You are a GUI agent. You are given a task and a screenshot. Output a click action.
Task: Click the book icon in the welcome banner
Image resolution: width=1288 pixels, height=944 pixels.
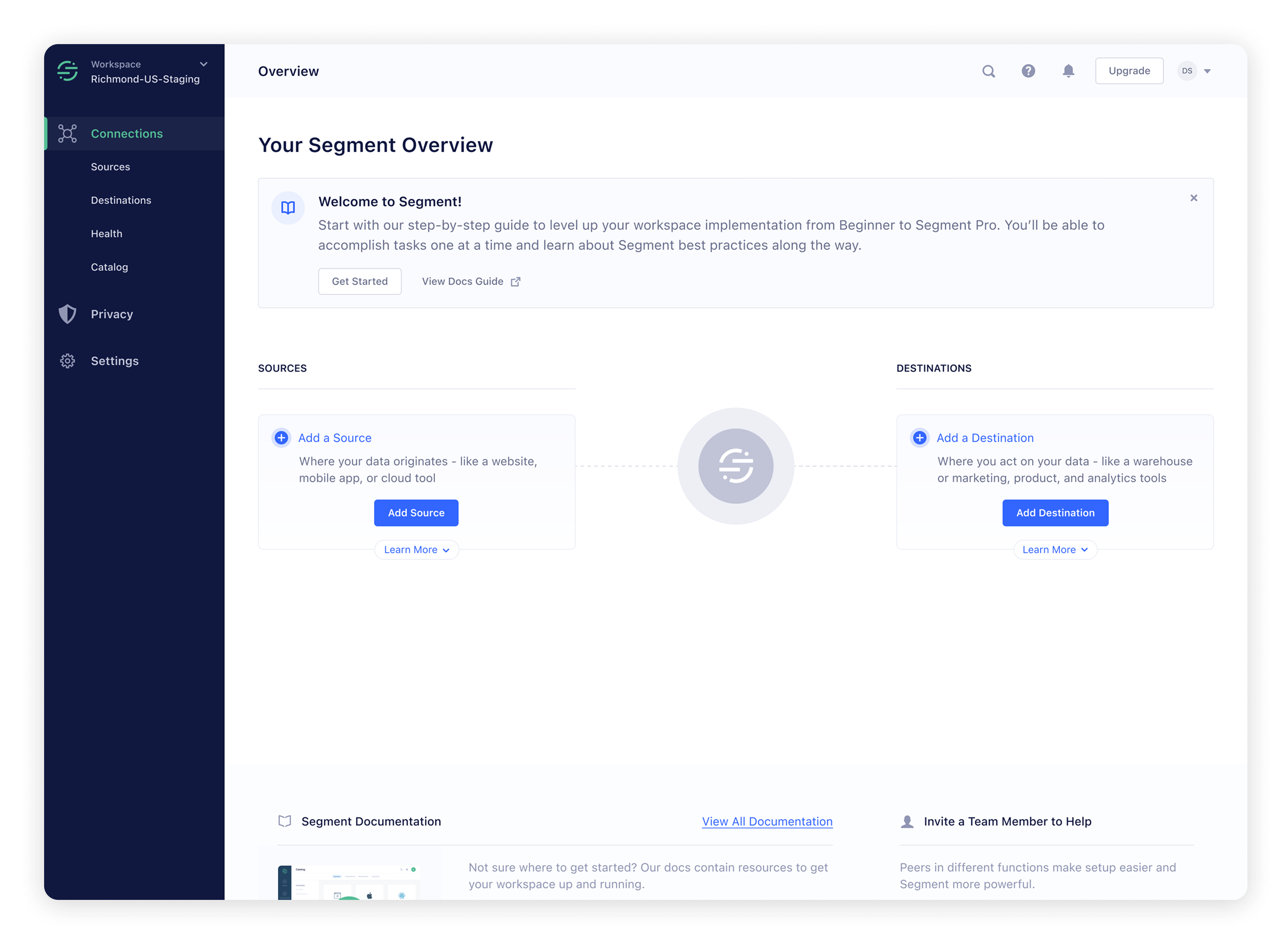(x=288, y=208)
